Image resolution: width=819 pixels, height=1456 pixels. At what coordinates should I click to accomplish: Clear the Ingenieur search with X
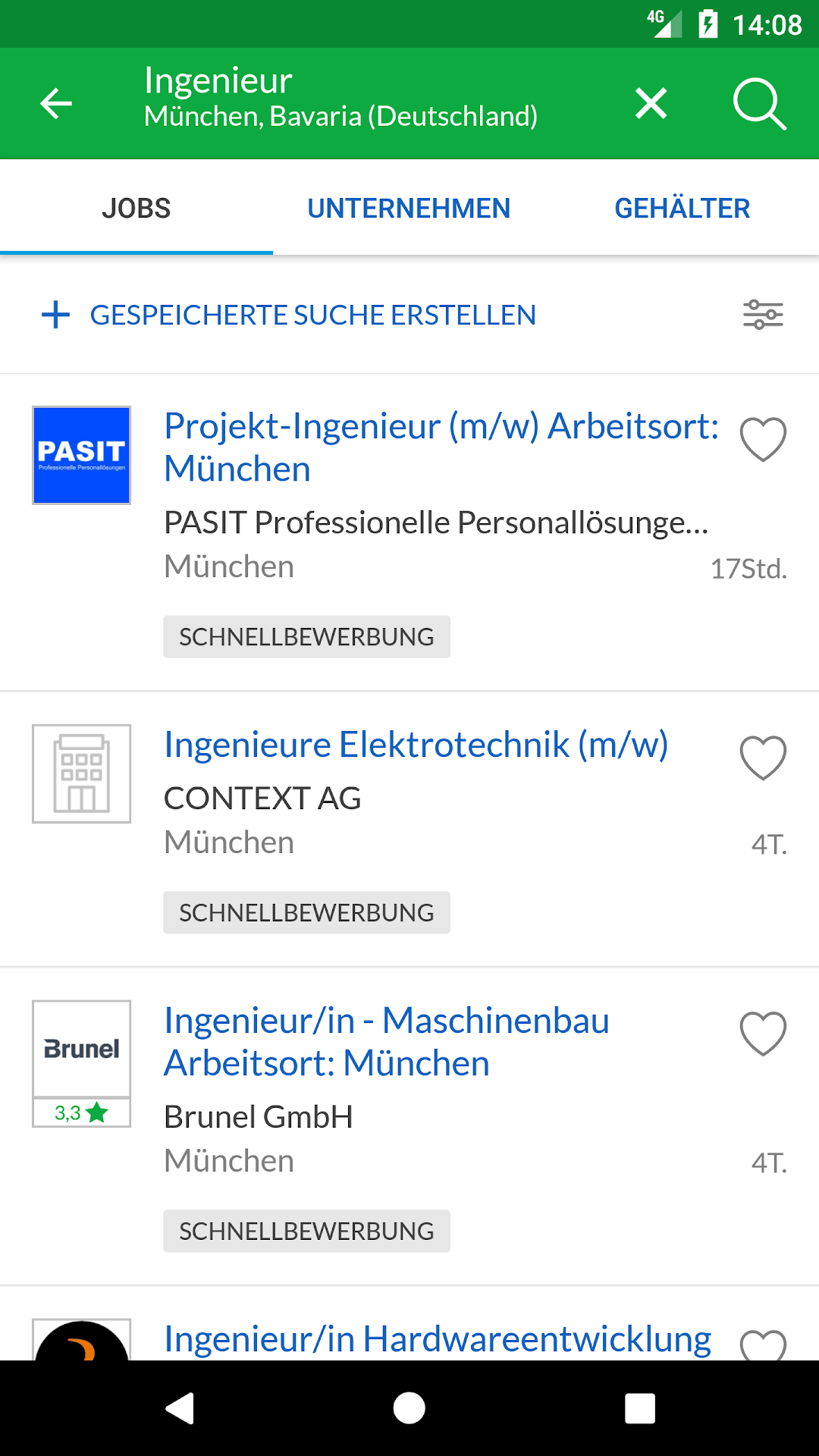(x=651, y=103)
